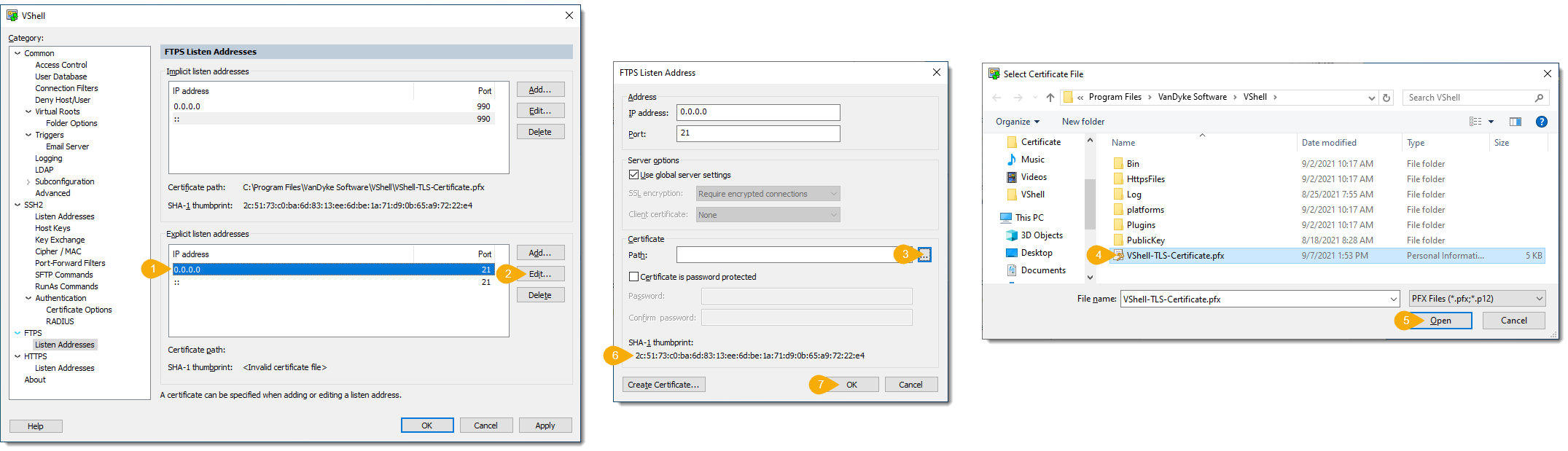Select Connection Filters category

point(66,88)
